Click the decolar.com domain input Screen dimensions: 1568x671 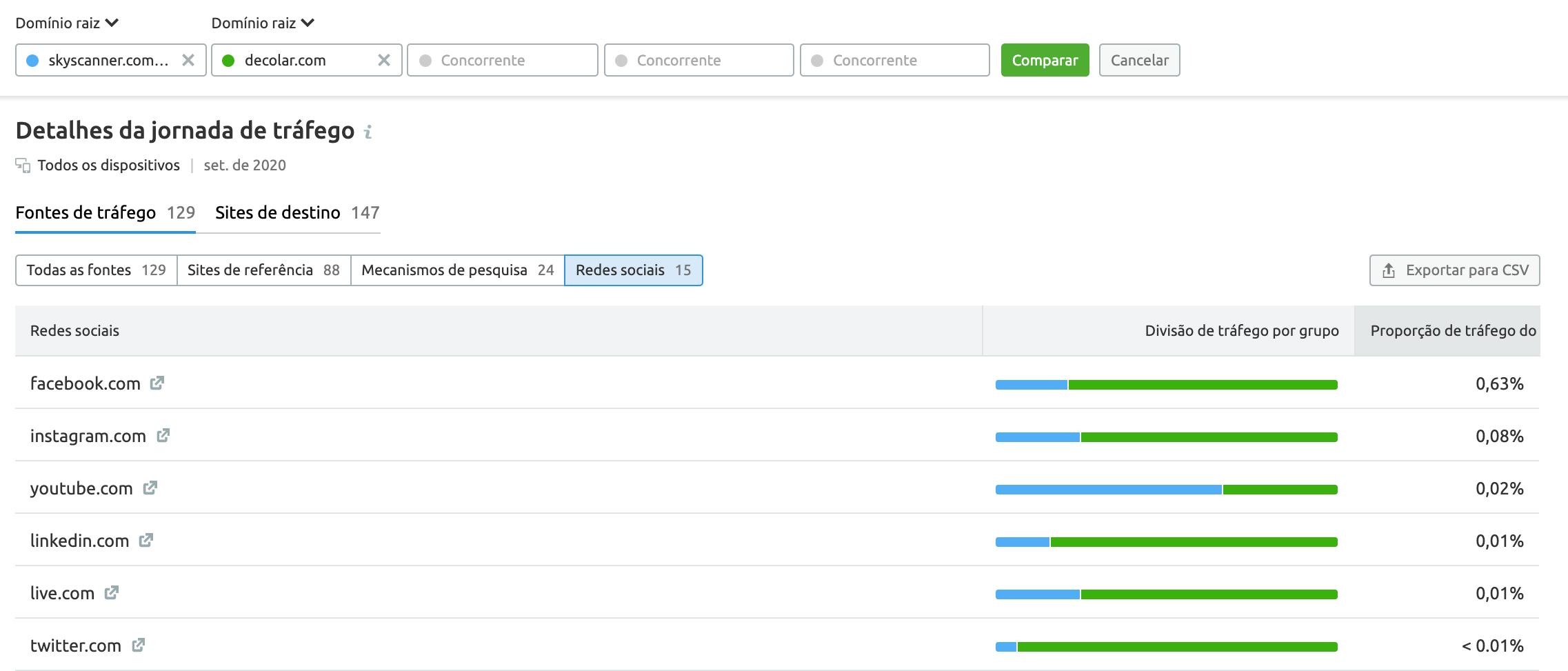[306, 60]
